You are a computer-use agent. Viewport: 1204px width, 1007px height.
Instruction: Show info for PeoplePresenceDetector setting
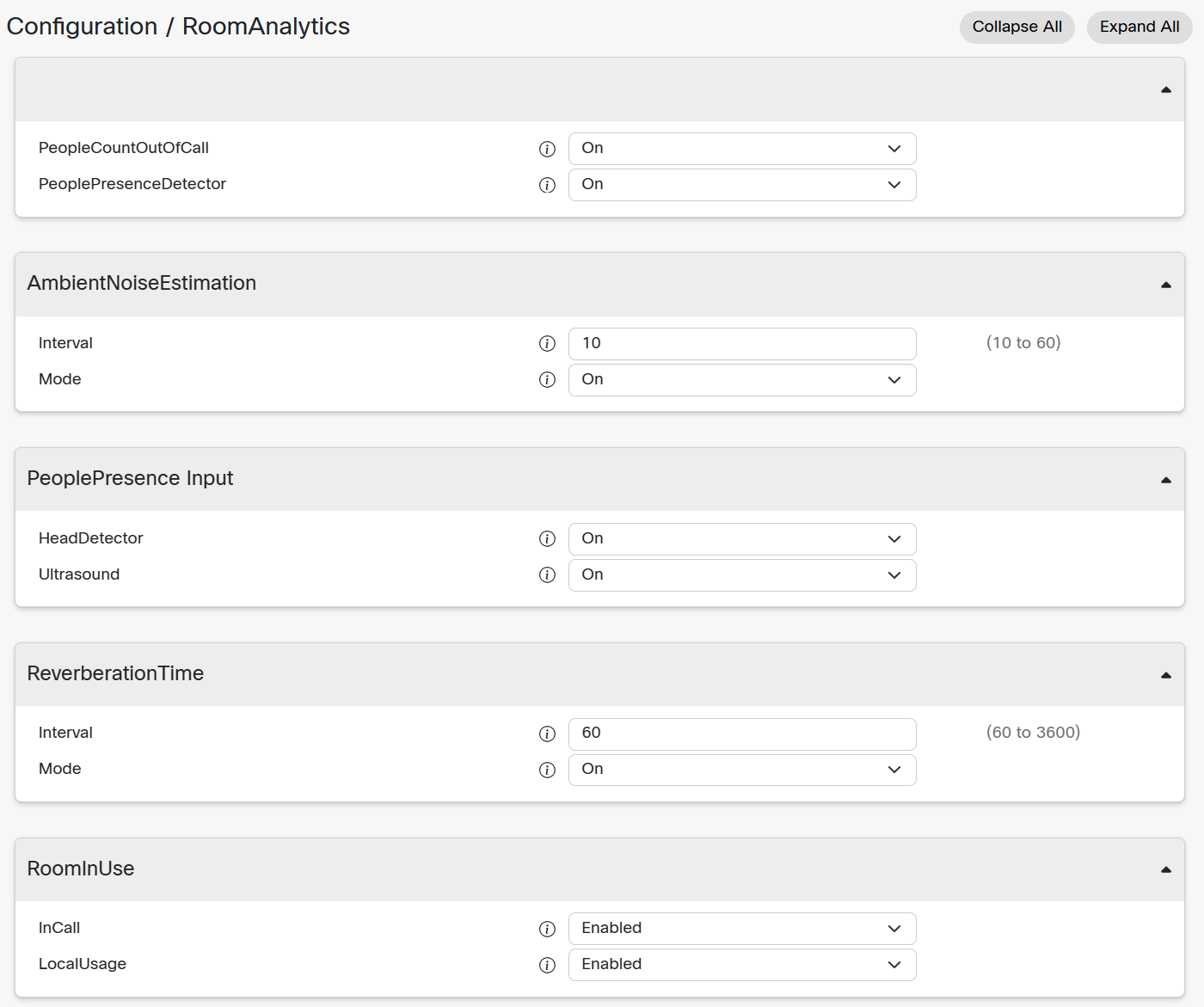point(547,185)
